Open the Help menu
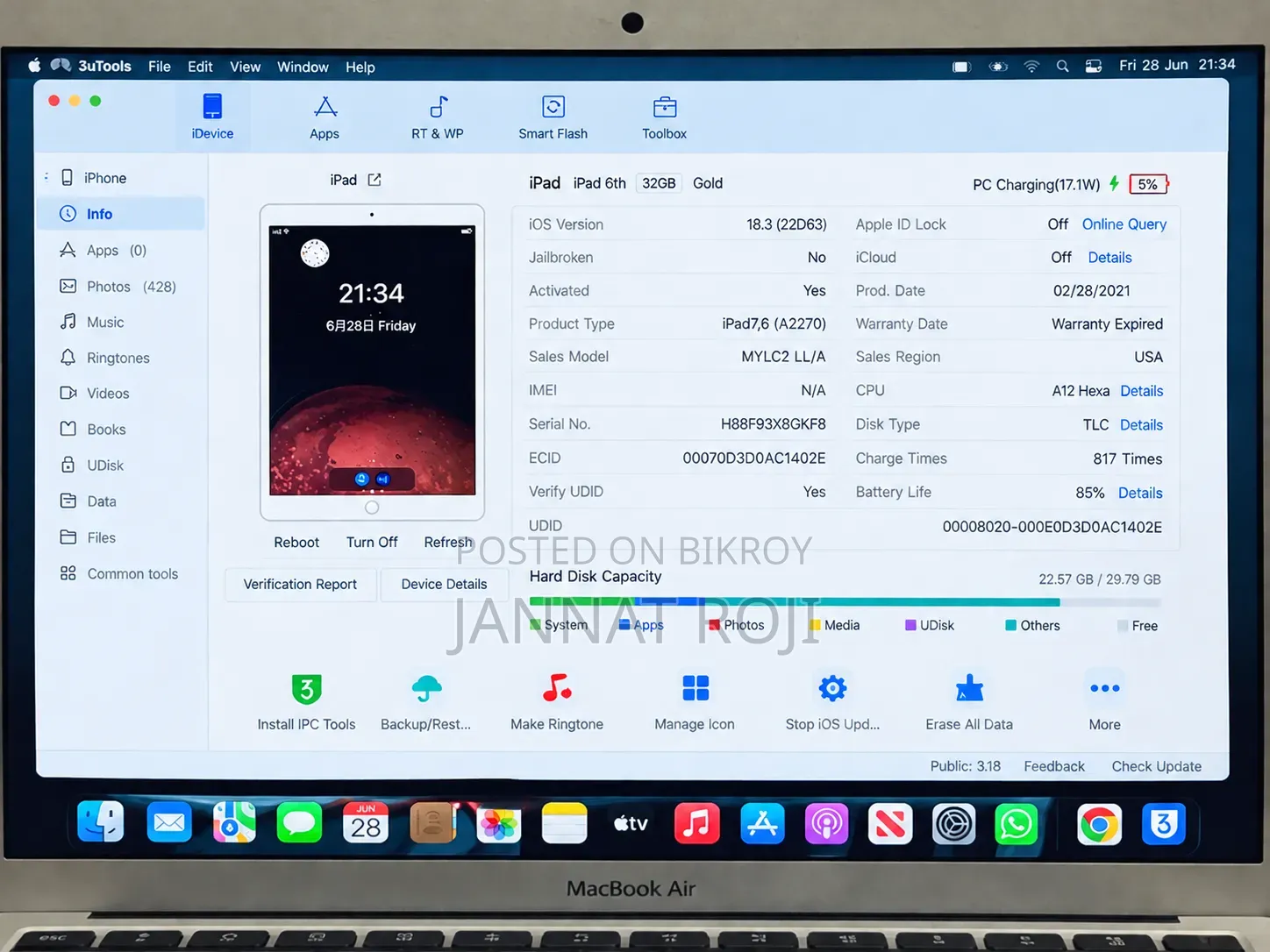This screenshot has width=1270, height=952. (360, 67)
